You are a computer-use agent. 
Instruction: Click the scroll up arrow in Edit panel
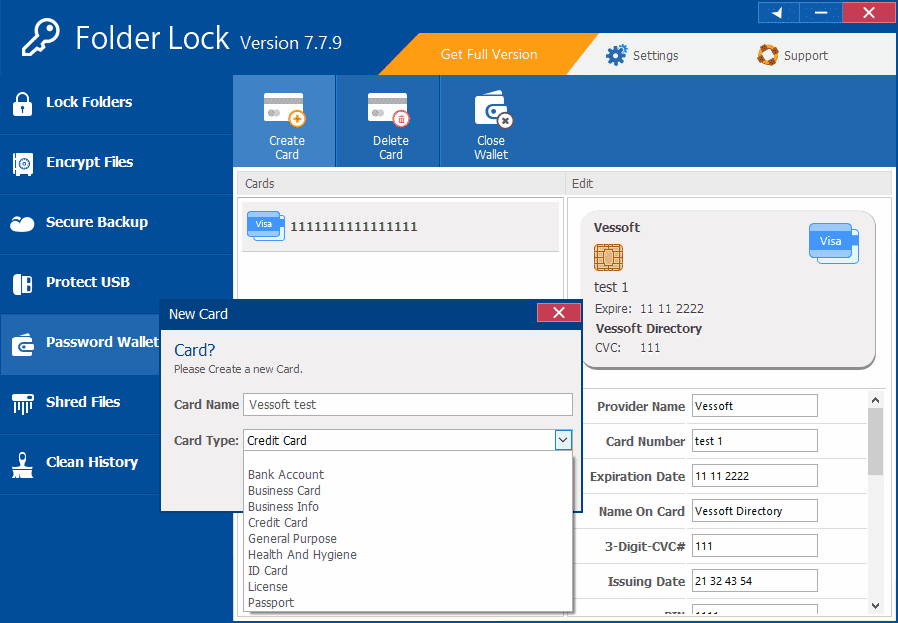pos(875,400)
